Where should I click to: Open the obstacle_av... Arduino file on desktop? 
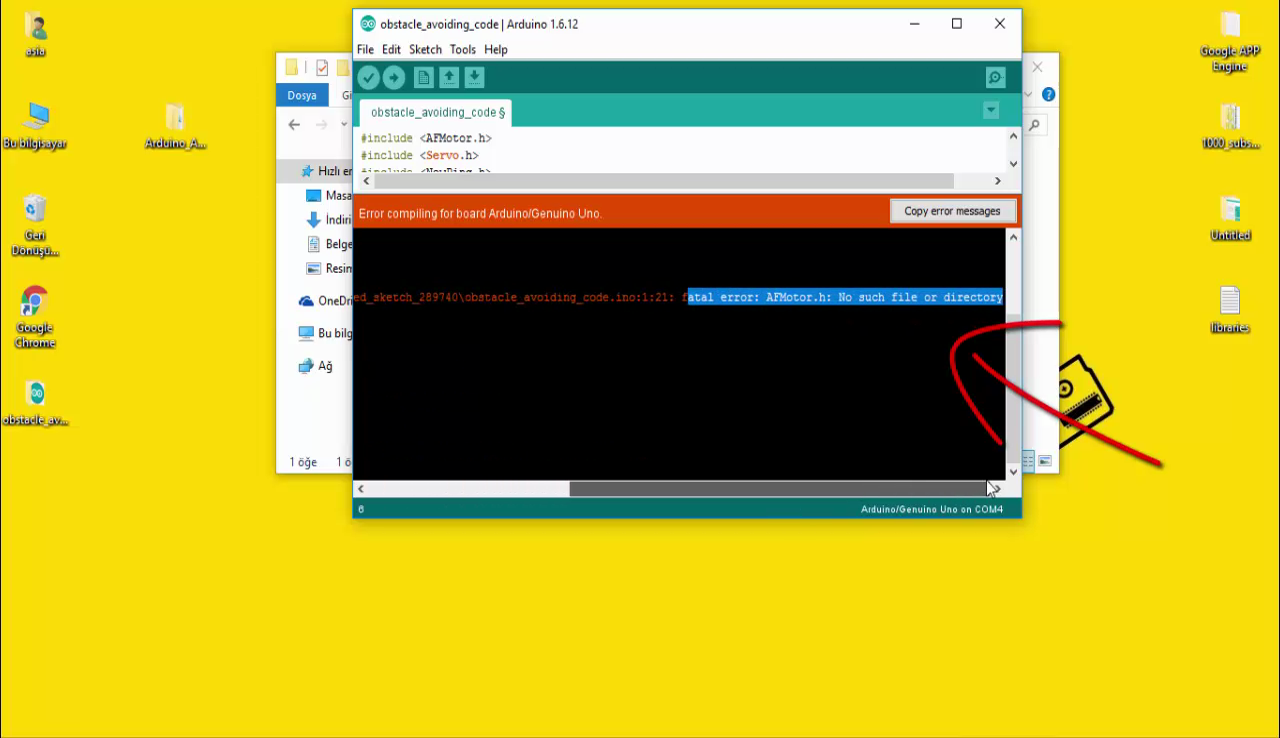(x=35, y=403)
